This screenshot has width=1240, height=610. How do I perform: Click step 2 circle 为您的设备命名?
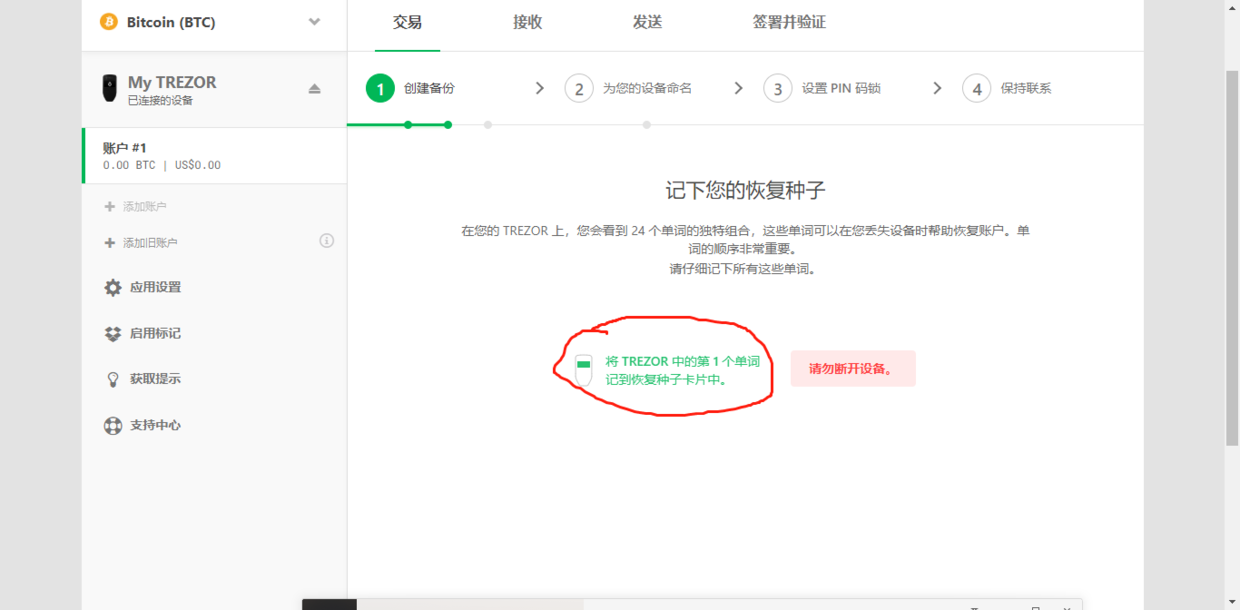[x=579, y=89]
